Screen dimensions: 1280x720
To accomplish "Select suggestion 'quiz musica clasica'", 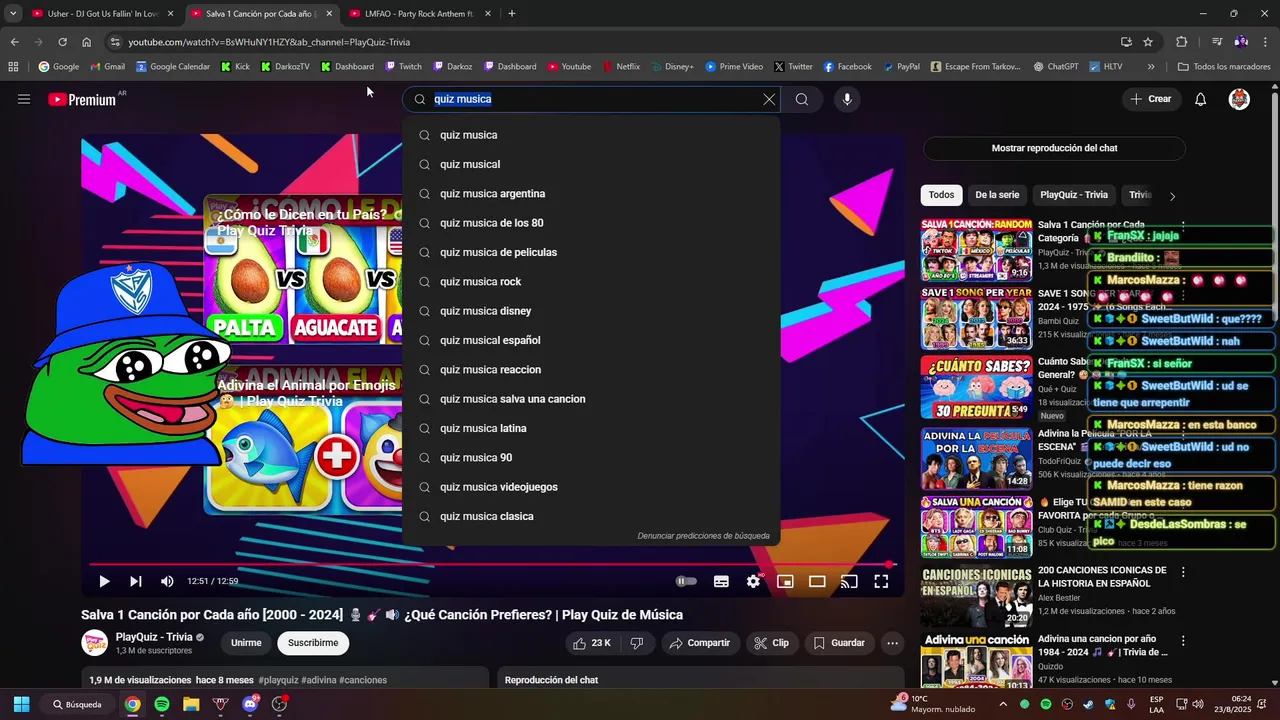I will 591,516.
